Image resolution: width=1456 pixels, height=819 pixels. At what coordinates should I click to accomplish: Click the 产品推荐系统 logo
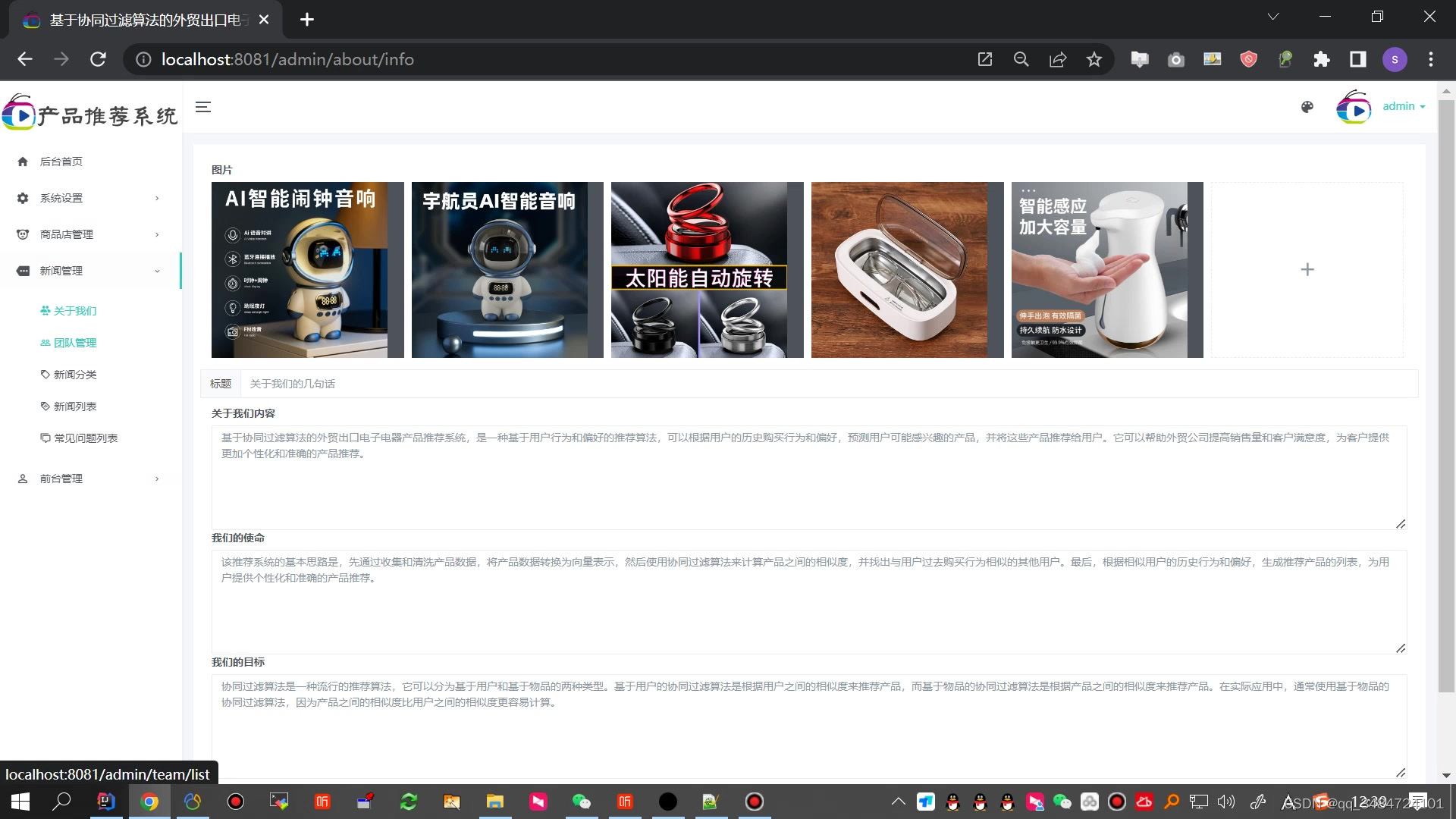pos(90,113)
